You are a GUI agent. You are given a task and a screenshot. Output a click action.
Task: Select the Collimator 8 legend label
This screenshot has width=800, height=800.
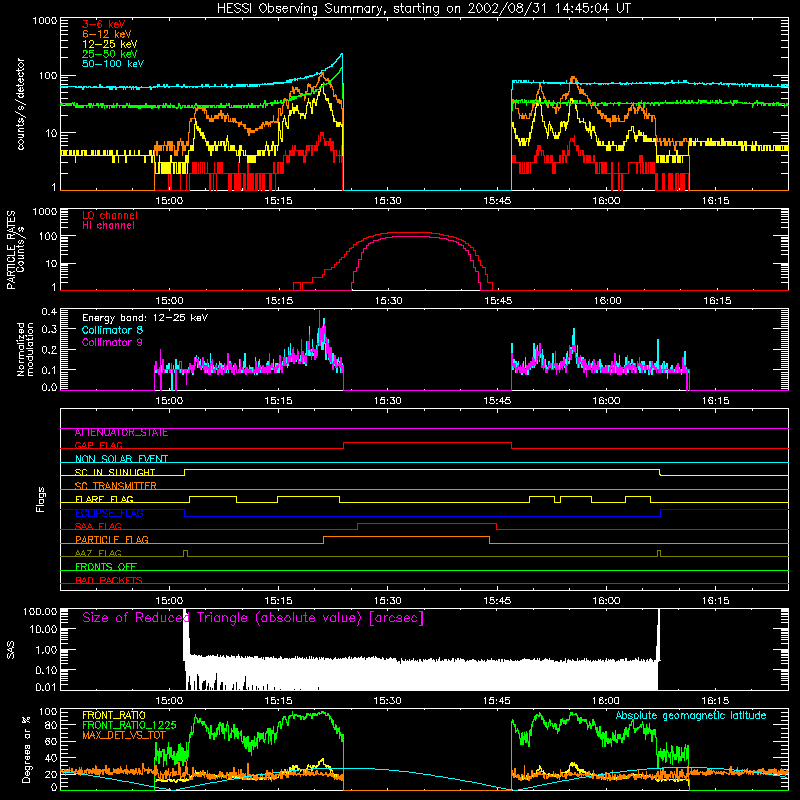tap(112, 330)
